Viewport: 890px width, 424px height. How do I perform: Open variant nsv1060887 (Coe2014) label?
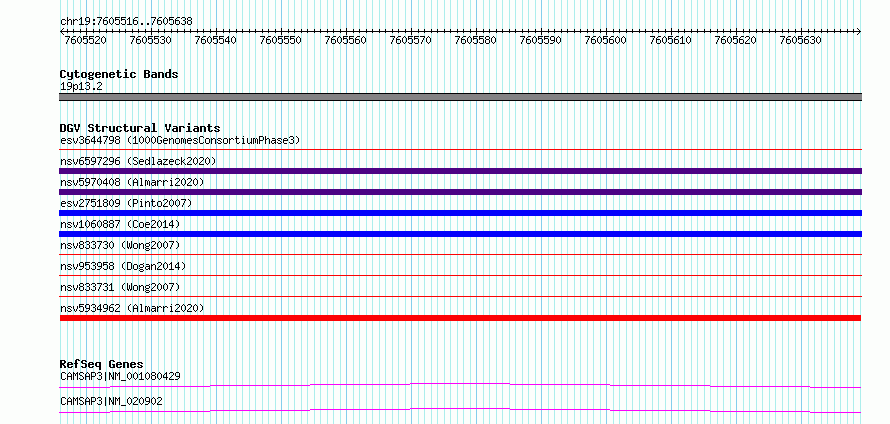pos(120,224)
